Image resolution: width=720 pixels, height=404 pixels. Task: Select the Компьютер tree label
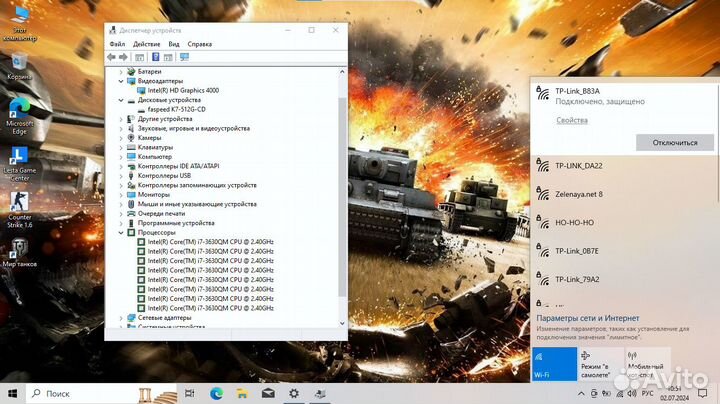tap(155, 157)
